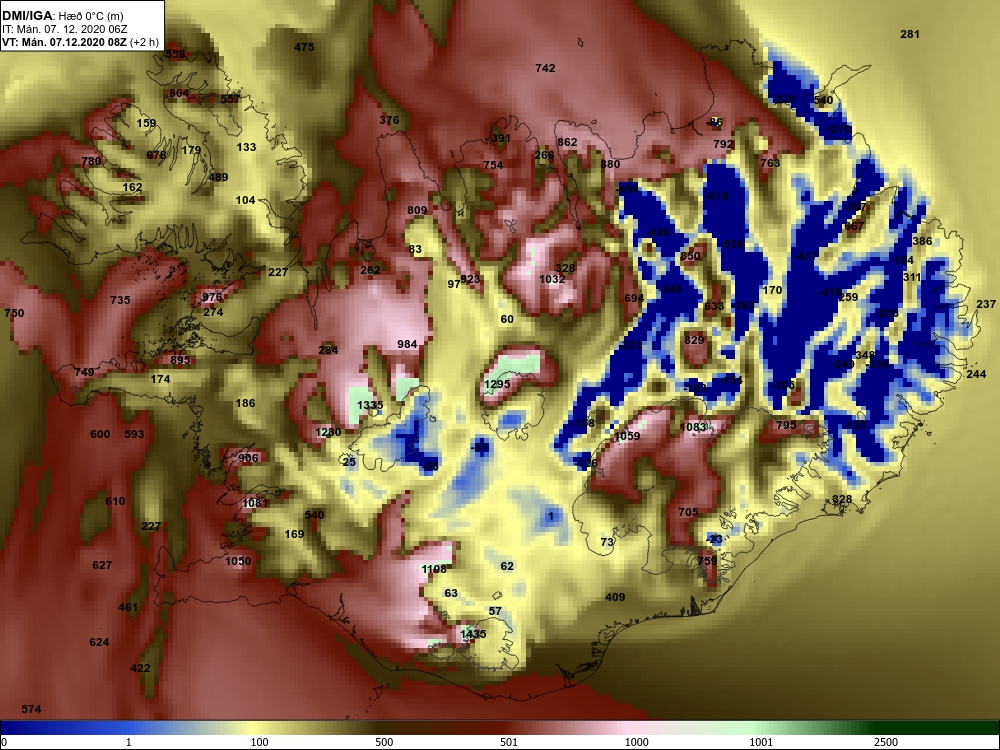Screen dimensions: 1000x750
Task: Click the 25 value label
Action: 349,462
